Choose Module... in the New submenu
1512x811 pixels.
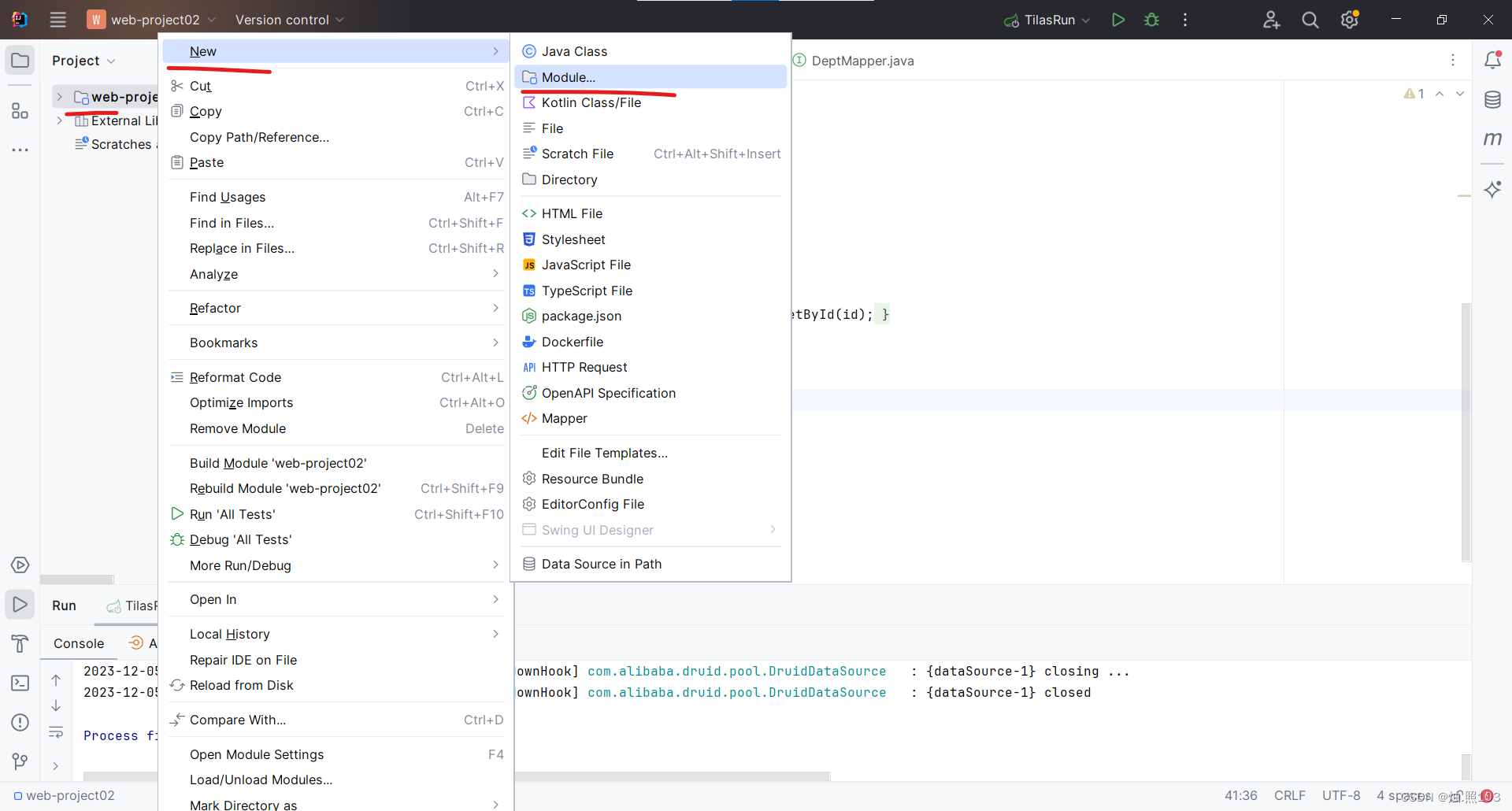650,77
